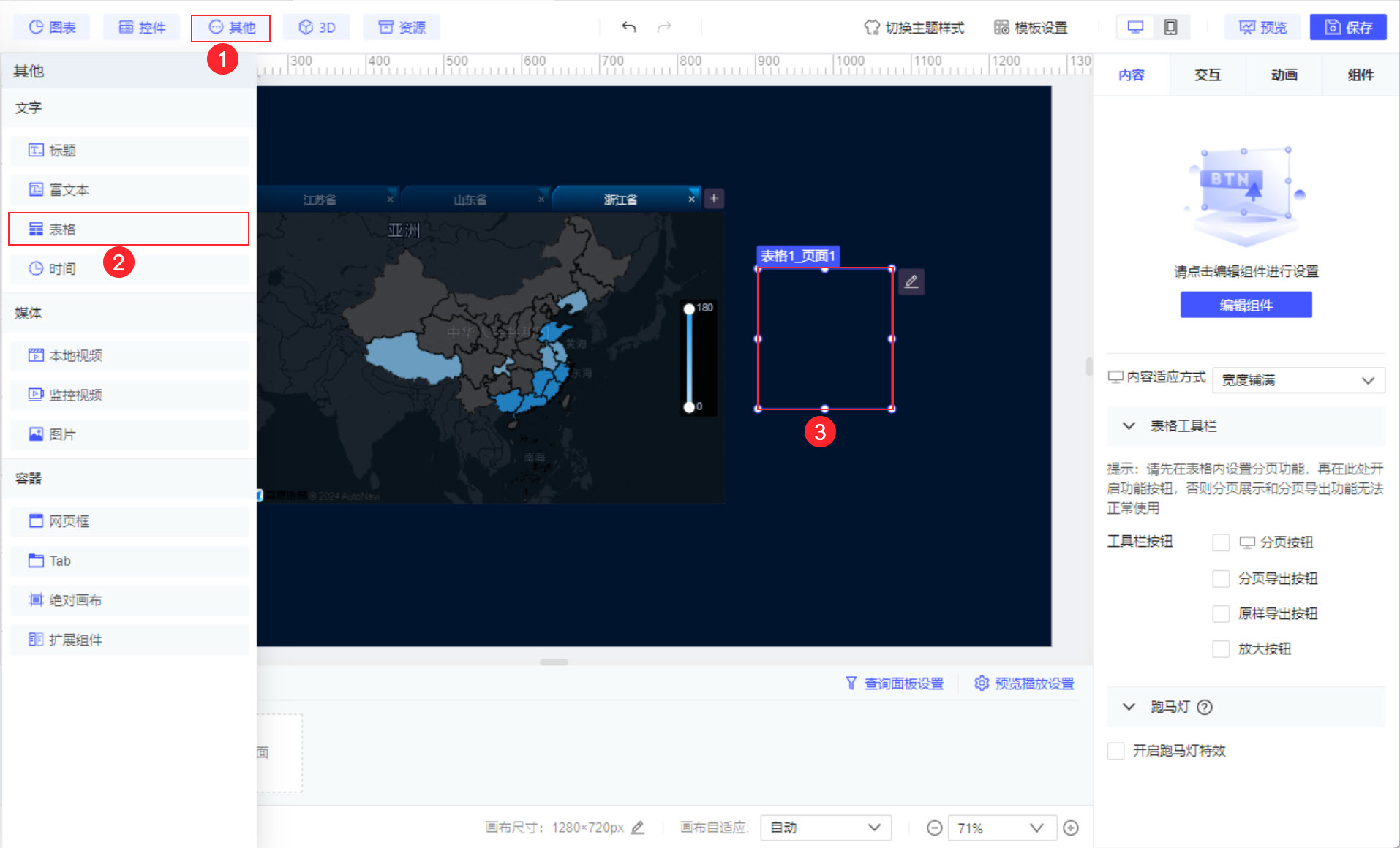
Task: Click the 保存 save button
Action: click(1348, 27)
